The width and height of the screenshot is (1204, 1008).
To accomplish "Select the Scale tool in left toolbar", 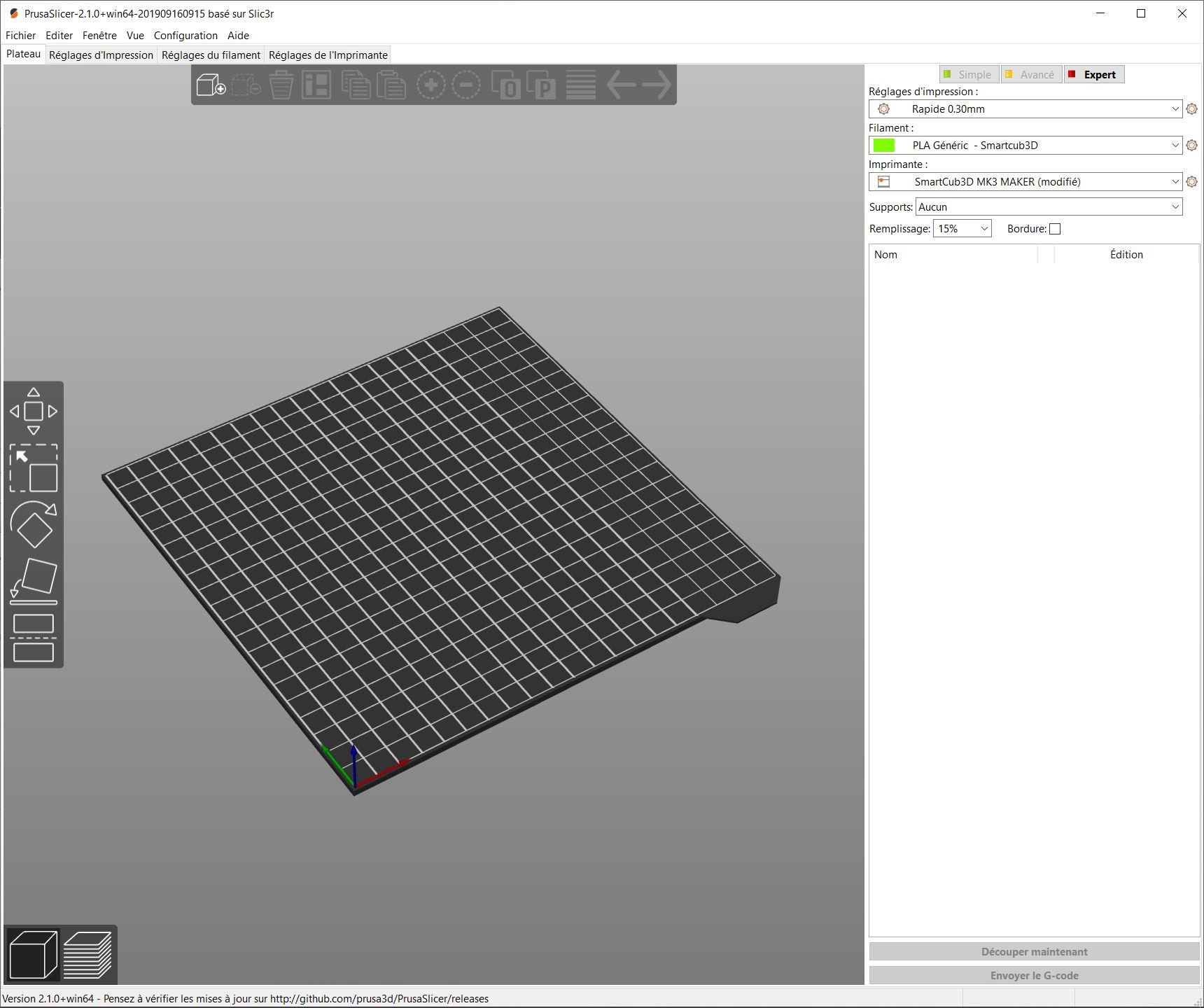I will (x=33, y=468).
